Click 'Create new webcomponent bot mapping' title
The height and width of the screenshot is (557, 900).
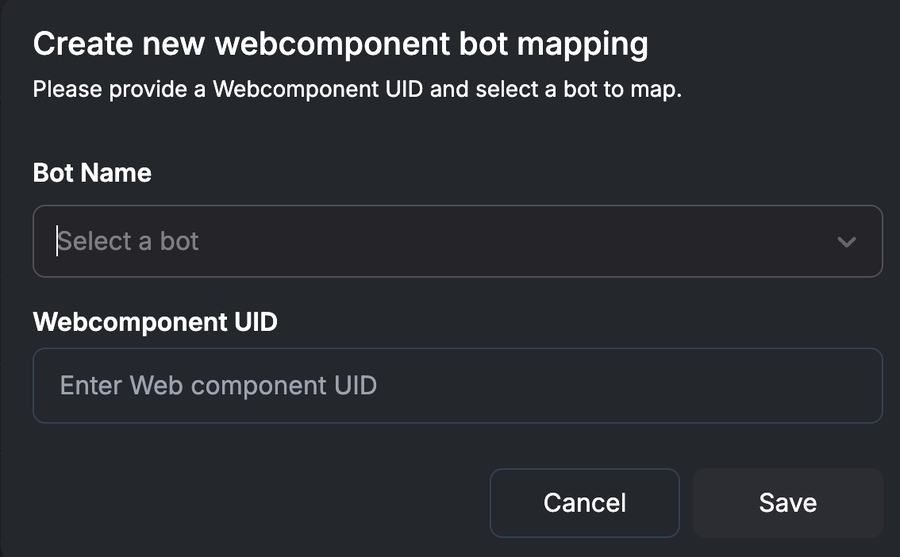341,44
